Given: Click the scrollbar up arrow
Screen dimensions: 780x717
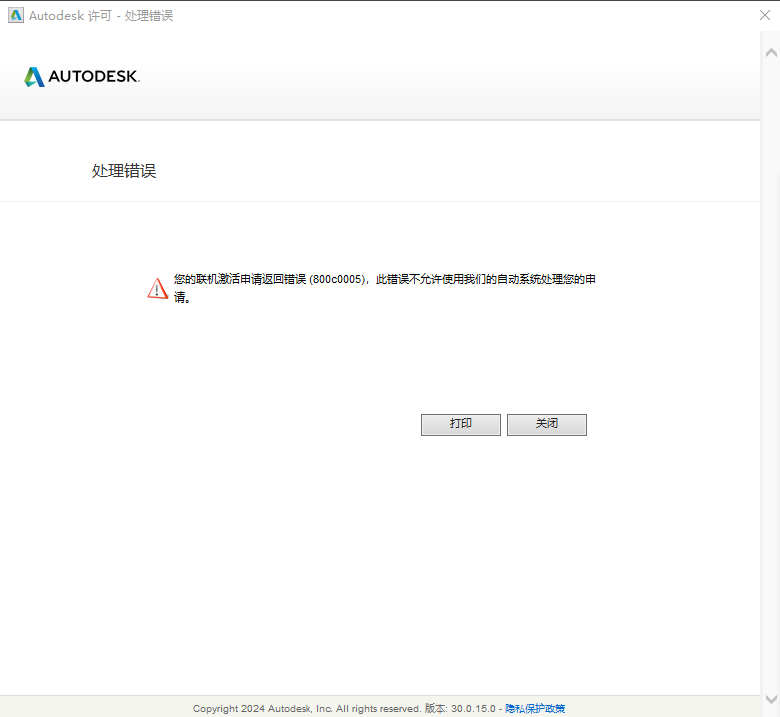Looking at the screenshot, I should click(x=771, y=52).
